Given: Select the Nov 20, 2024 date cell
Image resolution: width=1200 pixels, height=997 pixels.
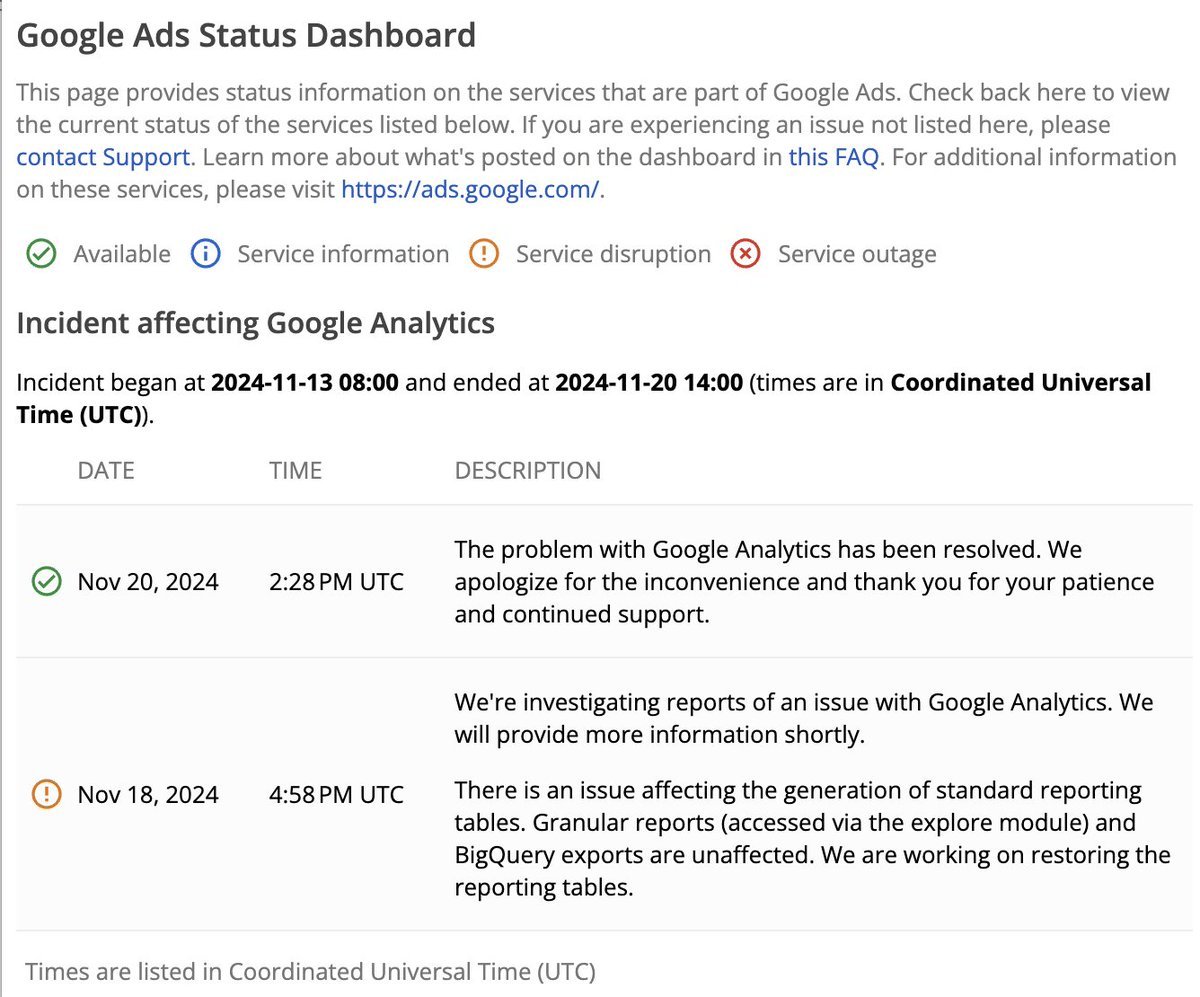Looking at the screenshot, I should (x=148, y=581).
